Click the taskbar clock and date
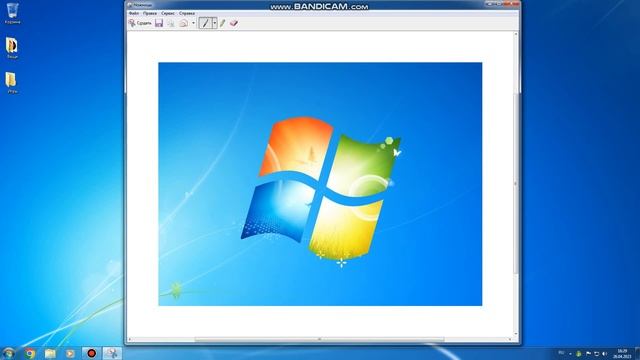640x360 pixels. pyautogui.click(x=622, y=353)
